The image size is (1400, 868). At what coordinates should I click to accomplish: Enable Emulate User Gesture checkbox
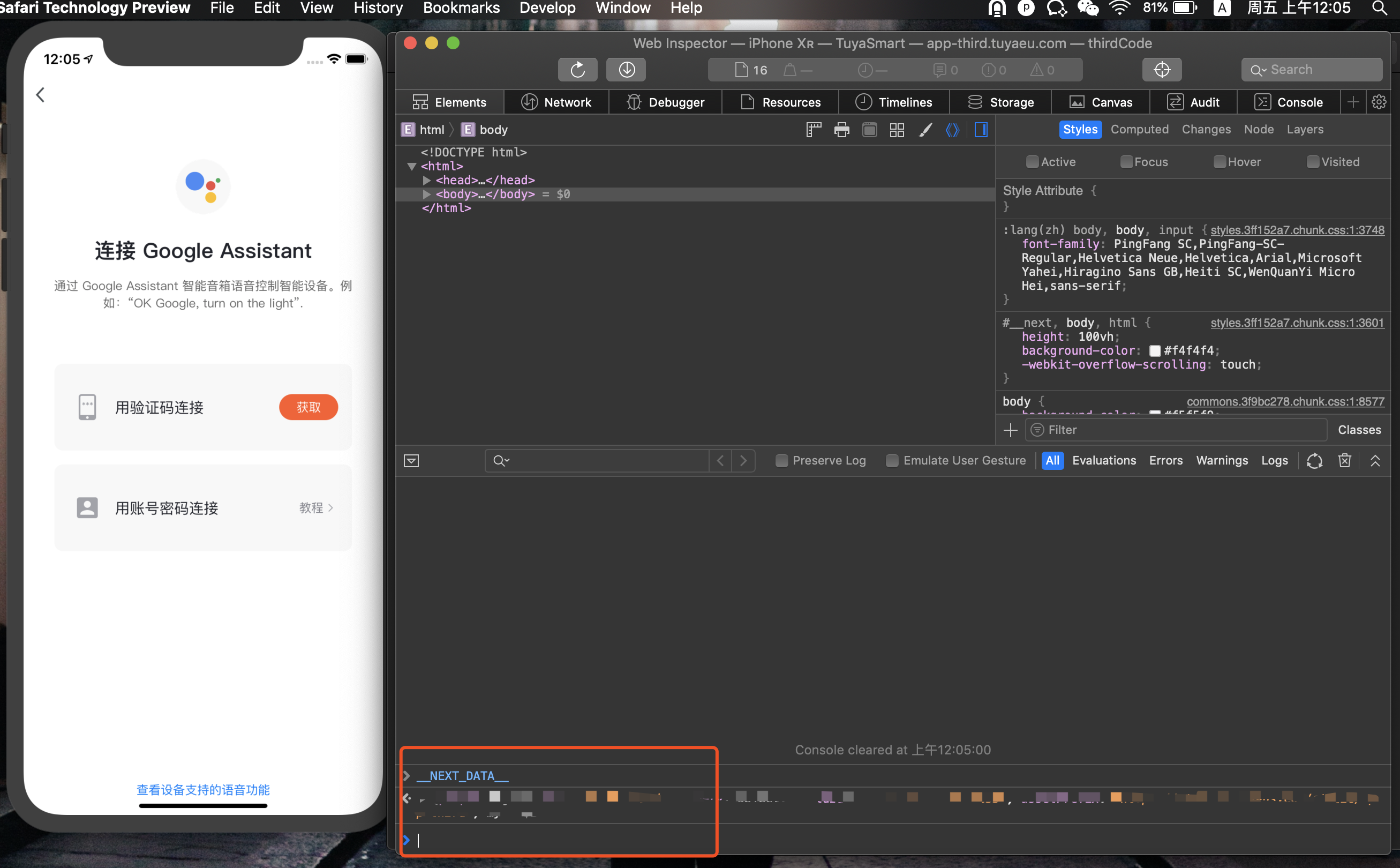point(892,460)
